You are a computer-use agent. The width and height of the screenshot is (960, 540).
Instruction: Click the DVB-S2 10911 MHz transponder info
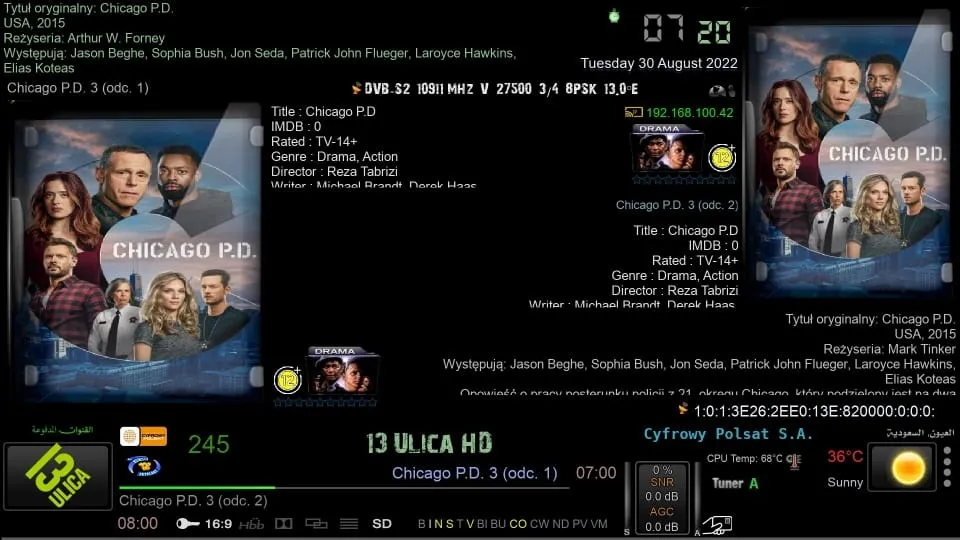tap(501, 89)
